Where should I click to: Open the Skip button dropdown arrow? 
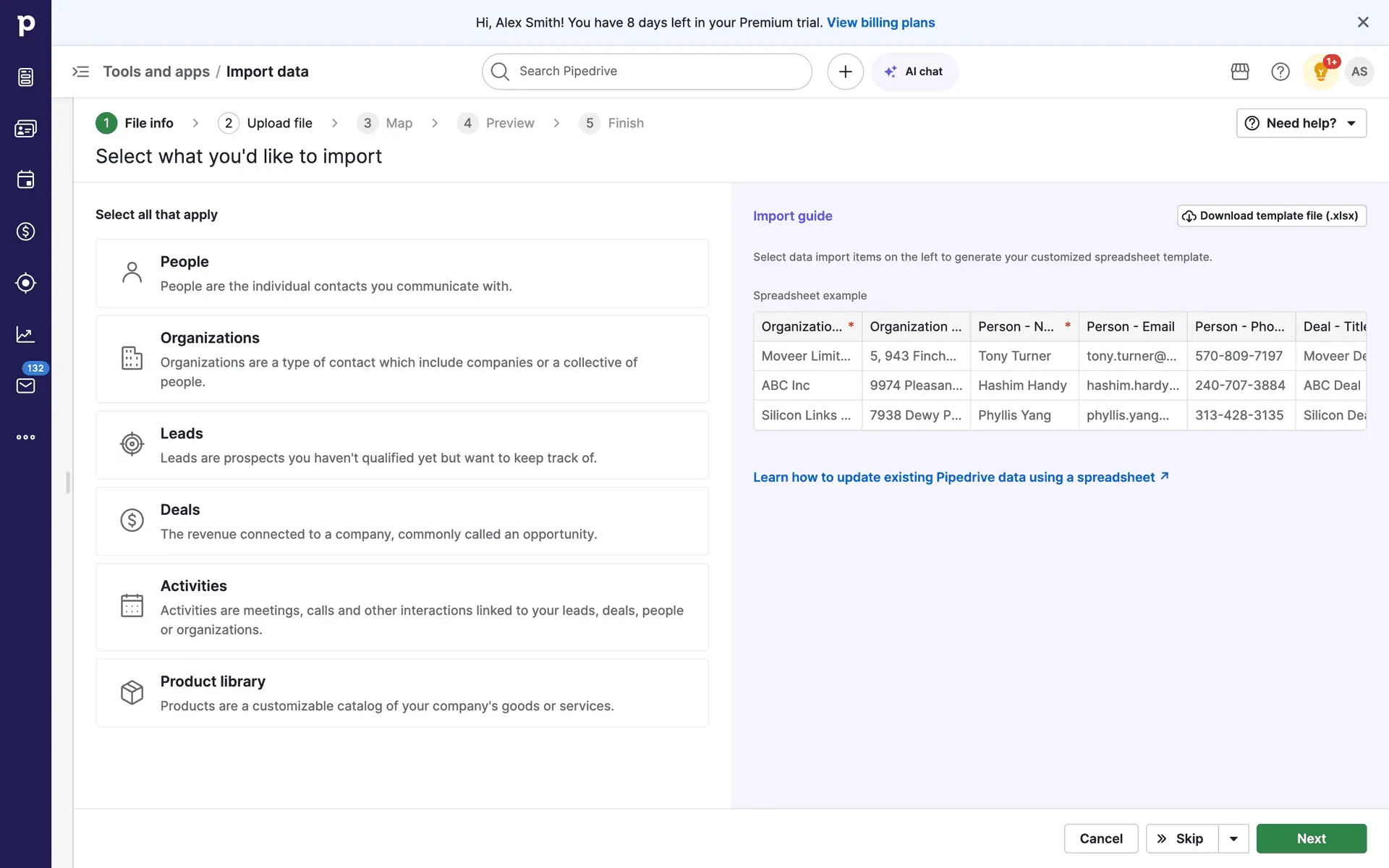coord(1233,838)
